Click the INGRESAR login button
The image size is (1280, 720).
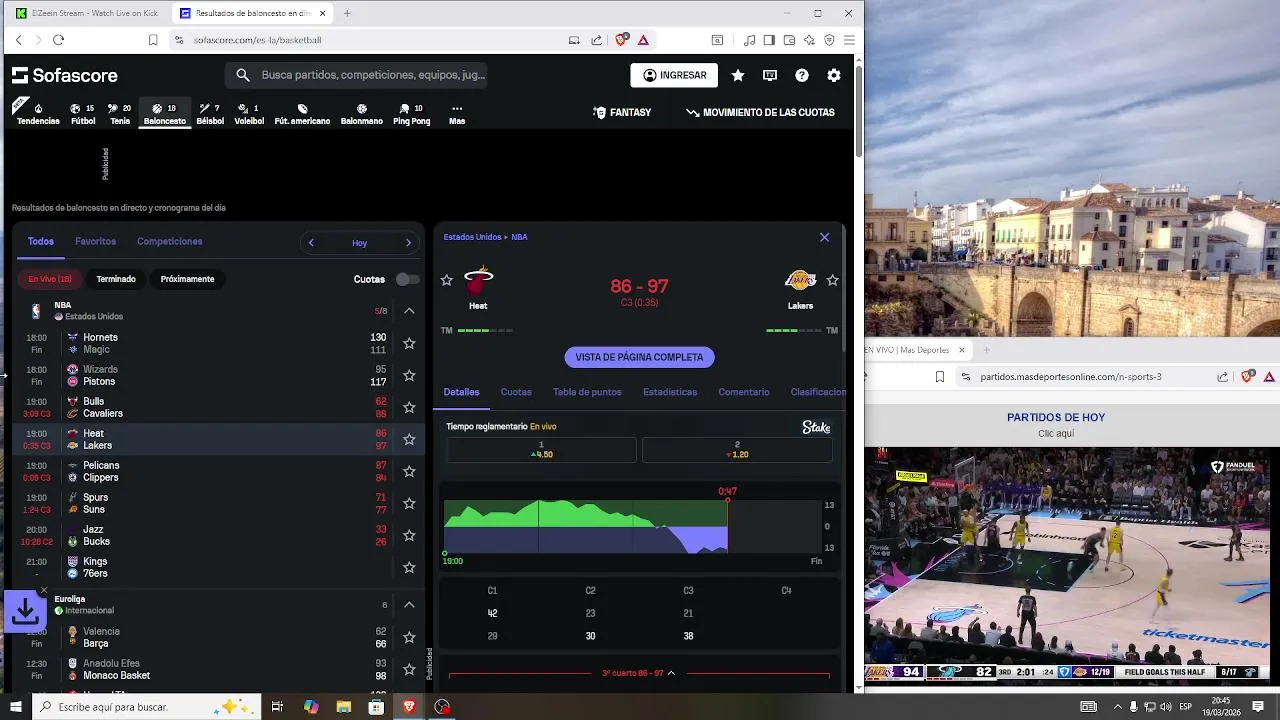[674, 75]
